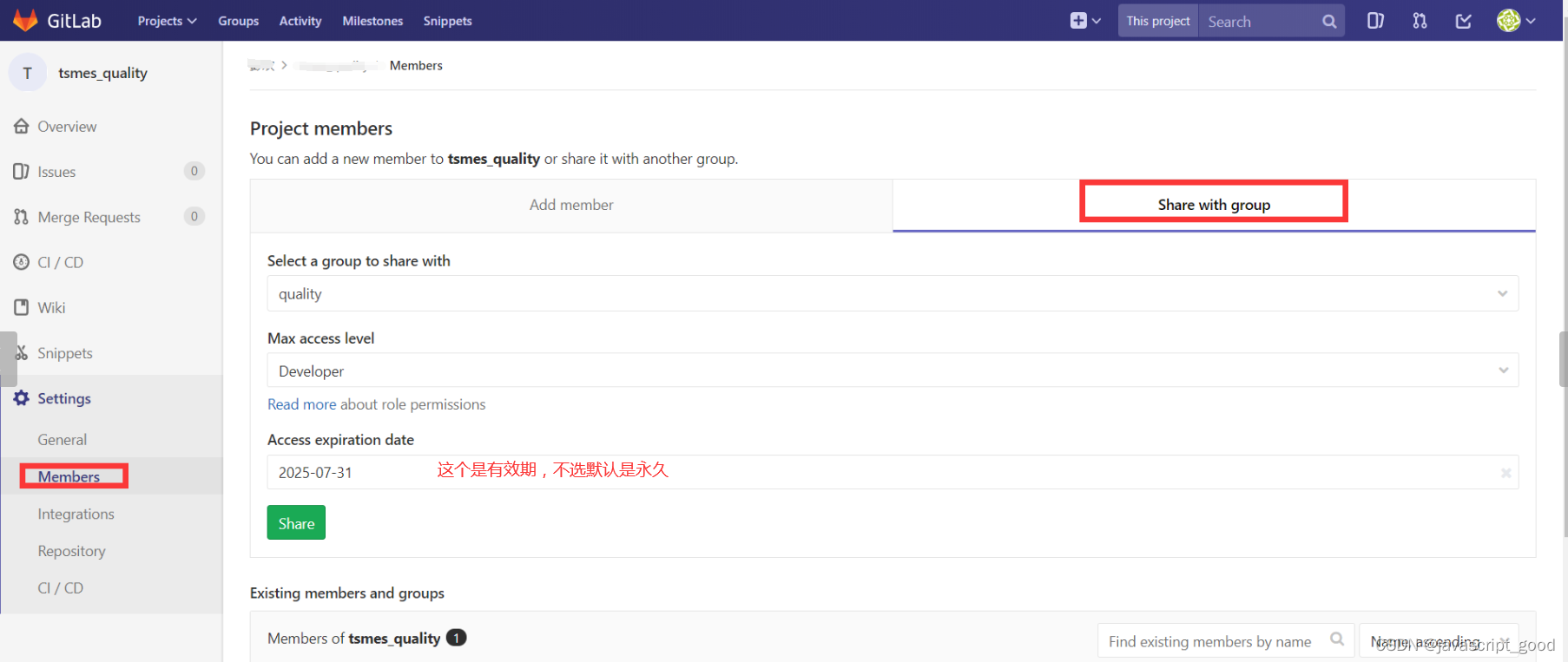
Task: Click the CI / CD rocket icon
Action: click(22, 262)
